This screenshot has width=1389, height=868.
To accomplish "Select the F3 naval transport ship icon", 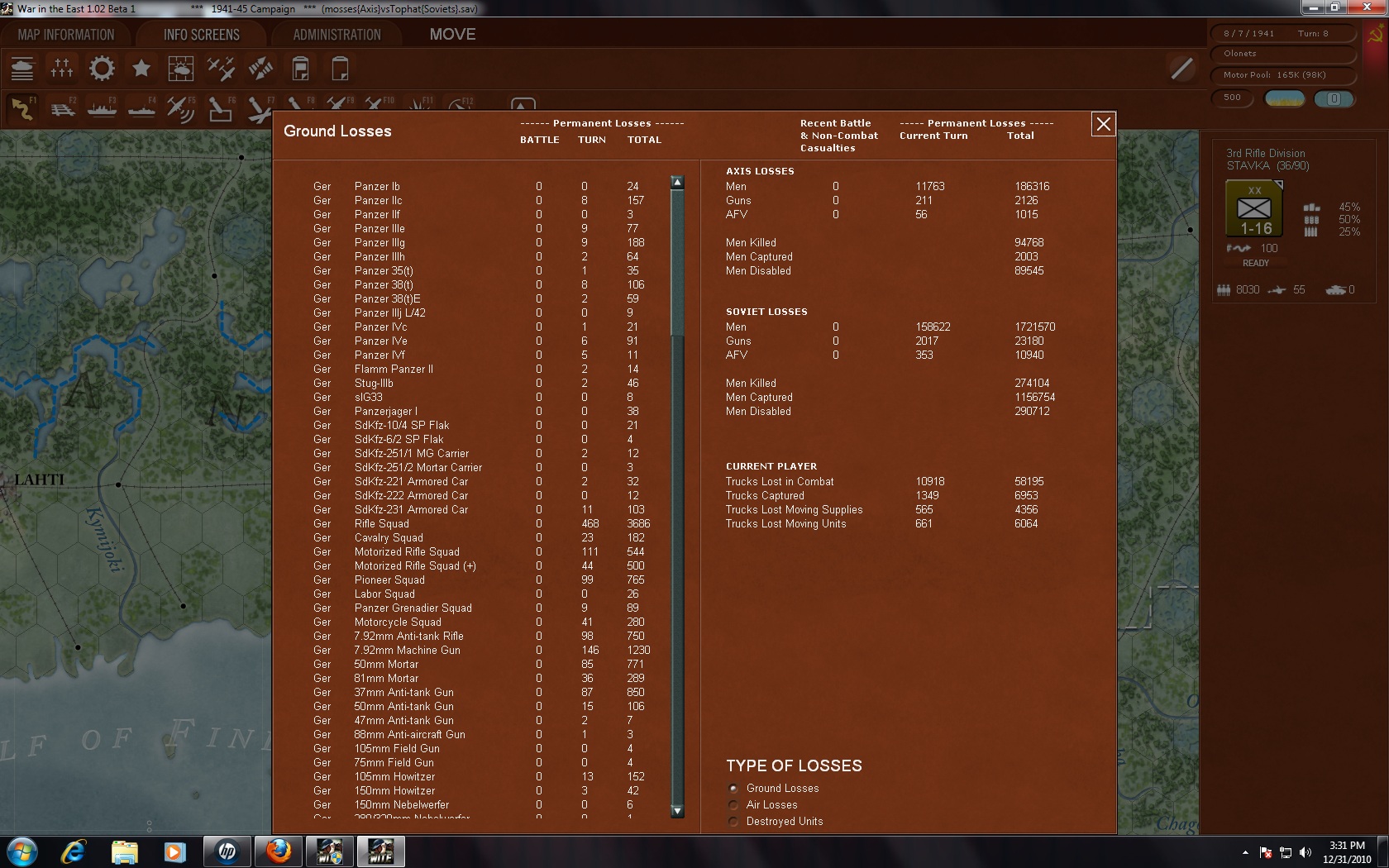I will [x=102, y=108].
